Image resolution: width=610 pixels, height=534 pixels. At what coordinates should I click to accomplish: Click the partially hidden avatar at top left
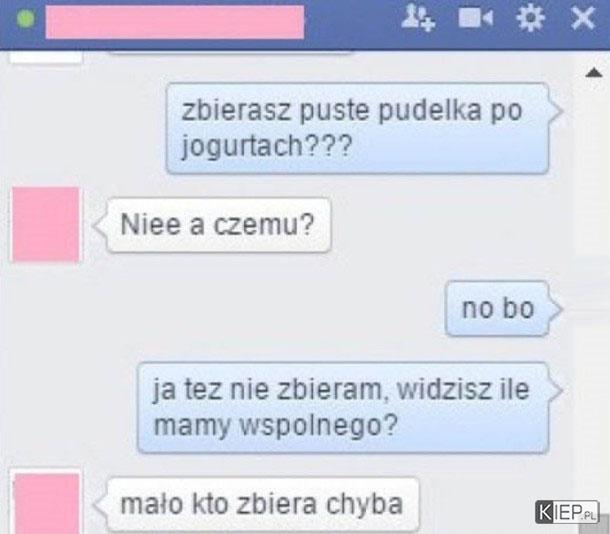coord(46,57)
